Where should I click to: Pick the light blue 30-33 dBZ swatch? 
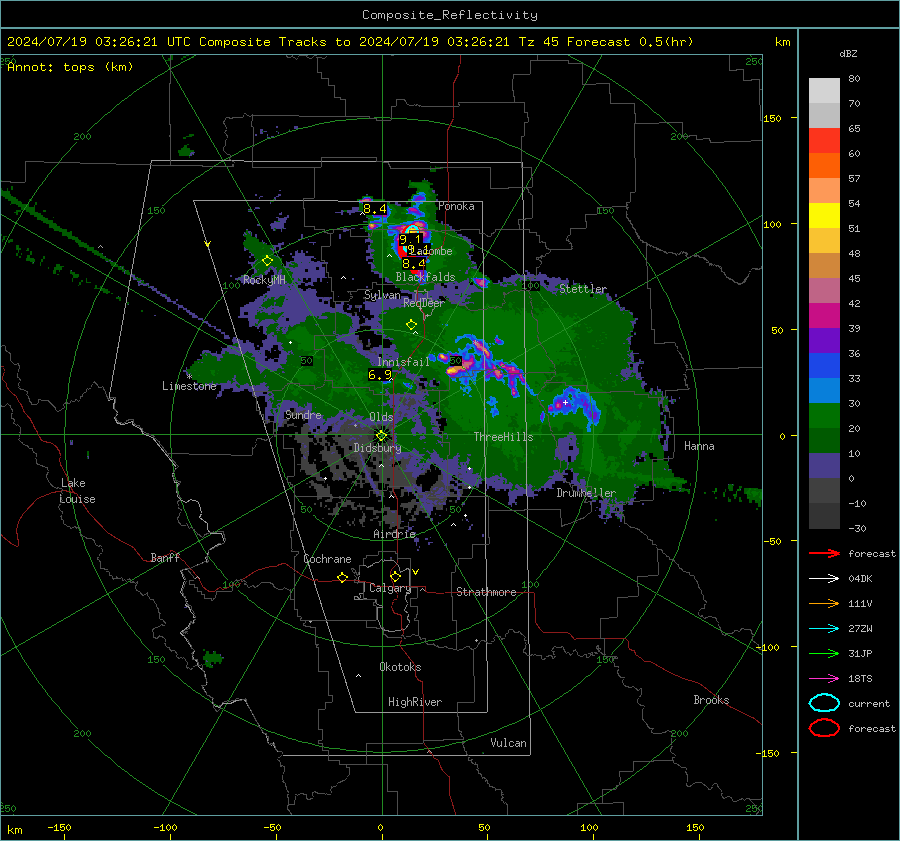pyautogui.click(x=824, y=391)
